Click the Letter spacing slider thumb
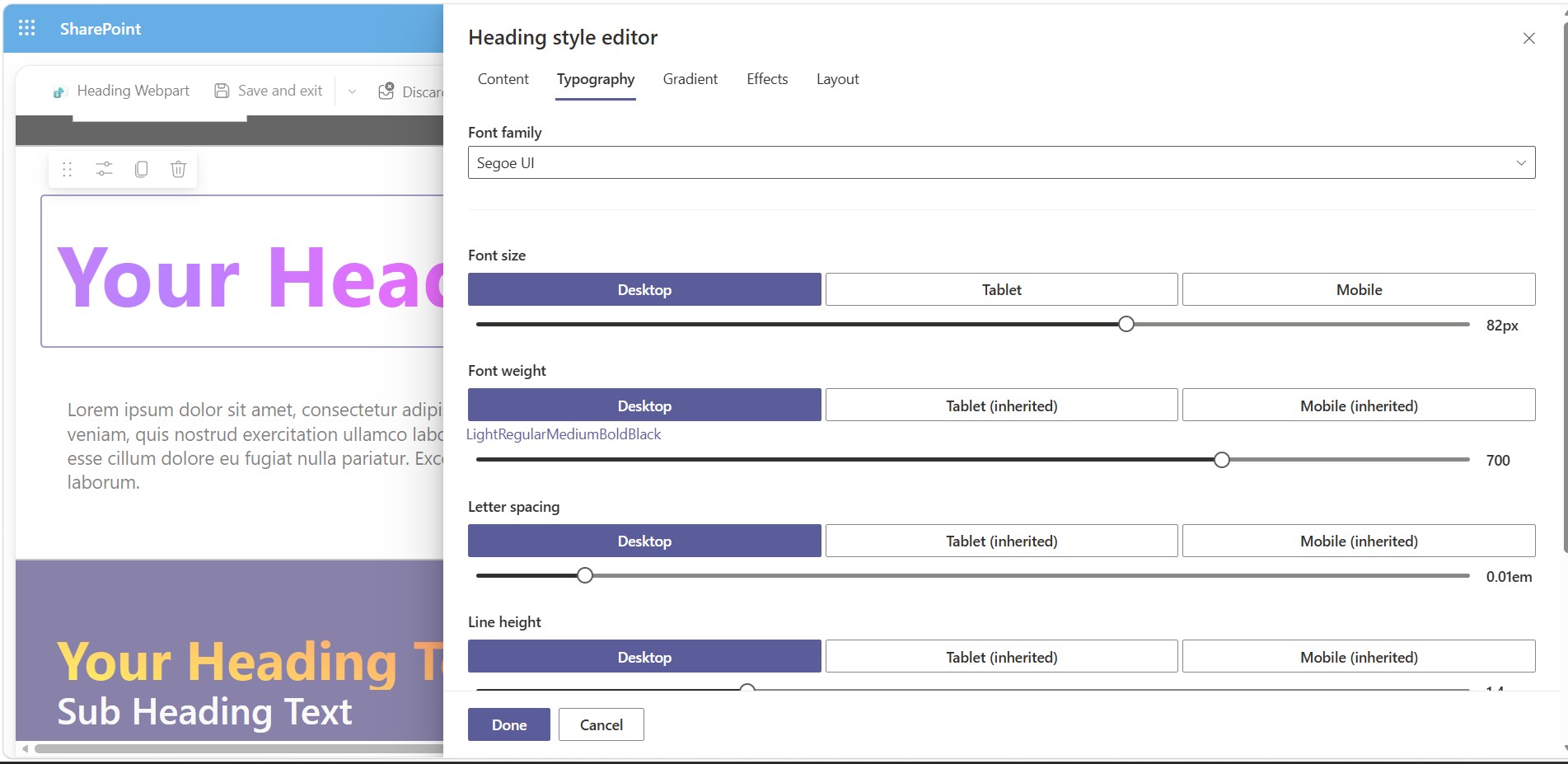The height and width of the screenshot is (764, 1568). coord(585,575)
